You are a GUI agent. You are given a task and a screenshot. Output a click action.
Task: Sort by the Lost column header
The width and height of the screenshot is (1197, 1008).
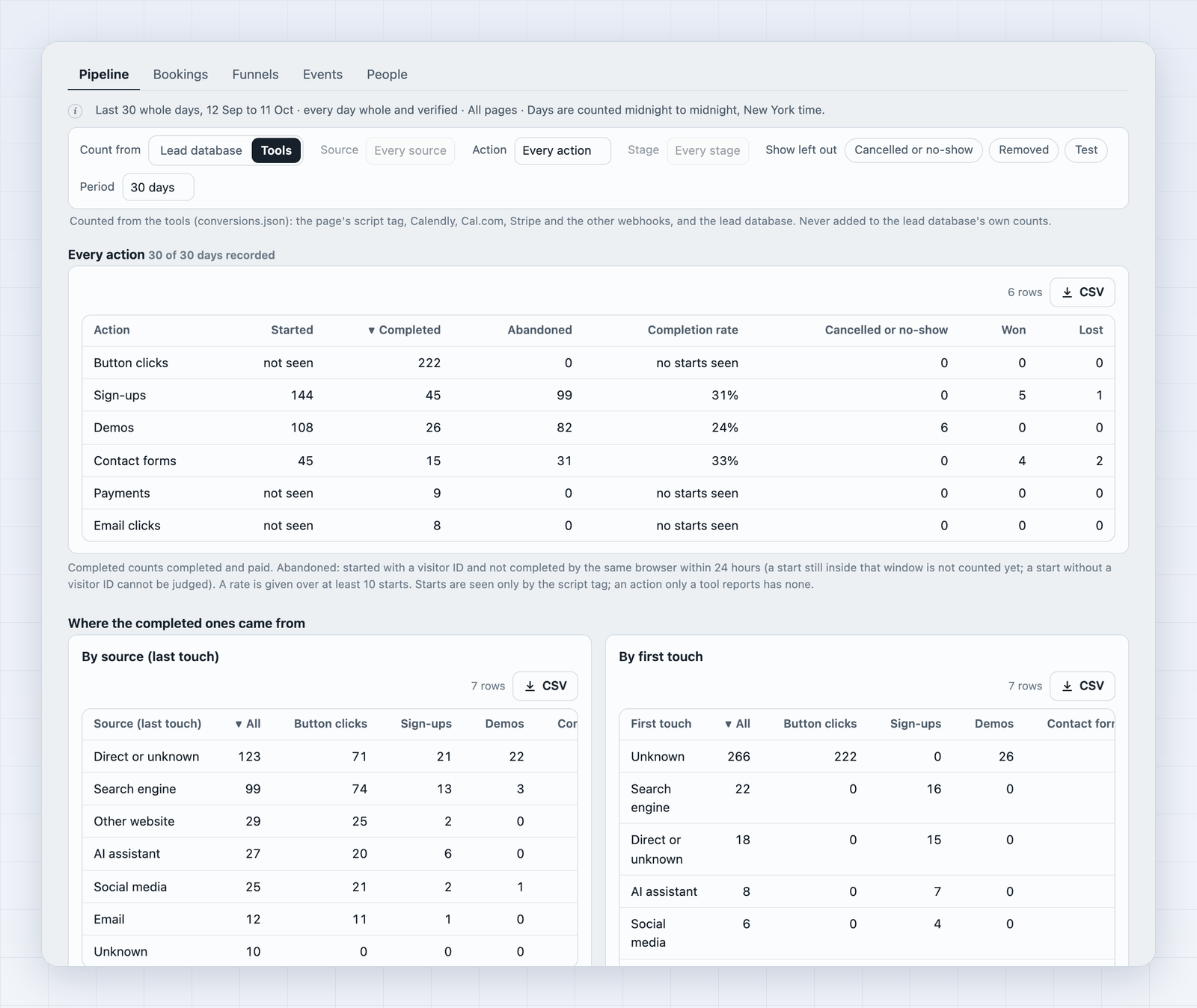pos(1091,331)
